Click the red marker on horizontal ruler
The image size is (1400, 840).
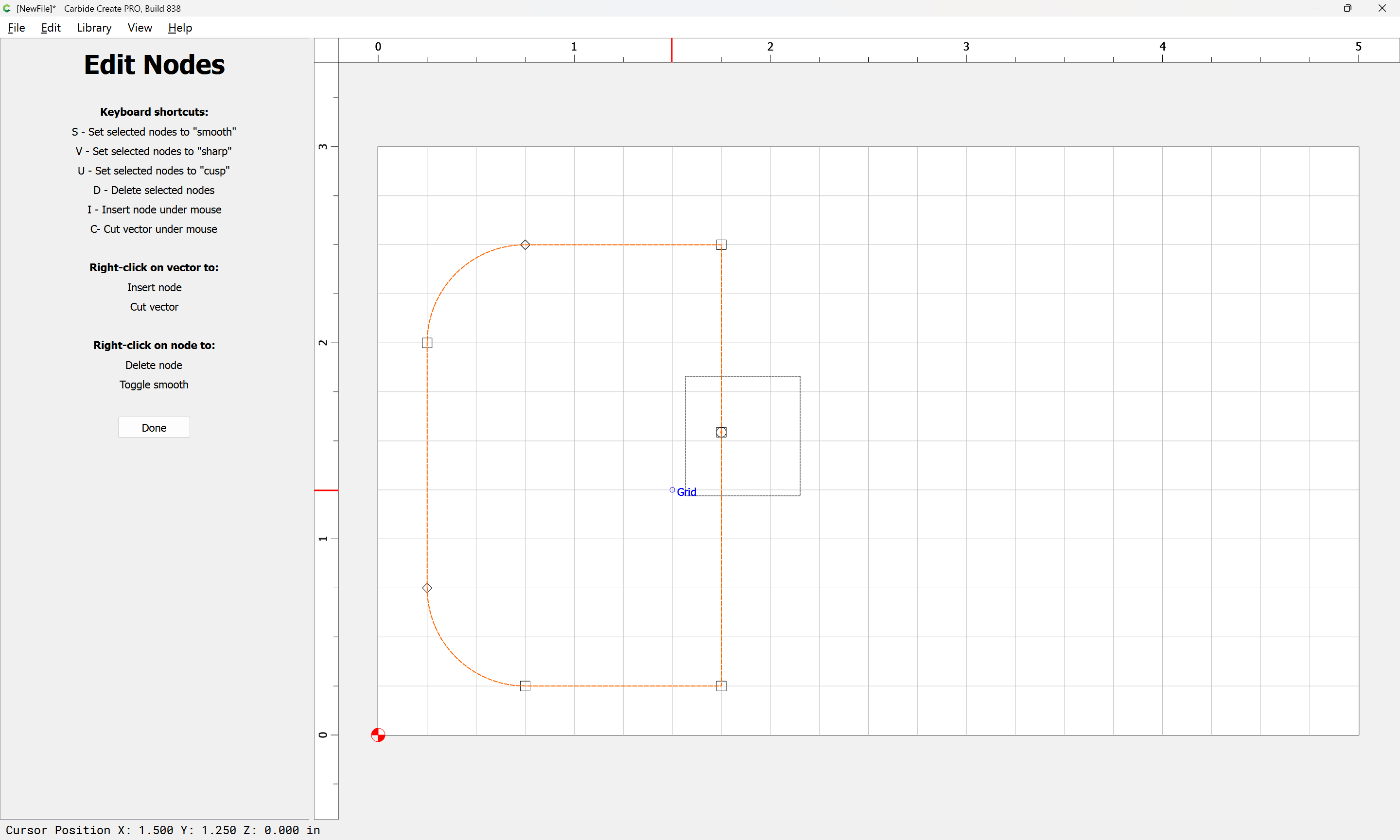672,51
